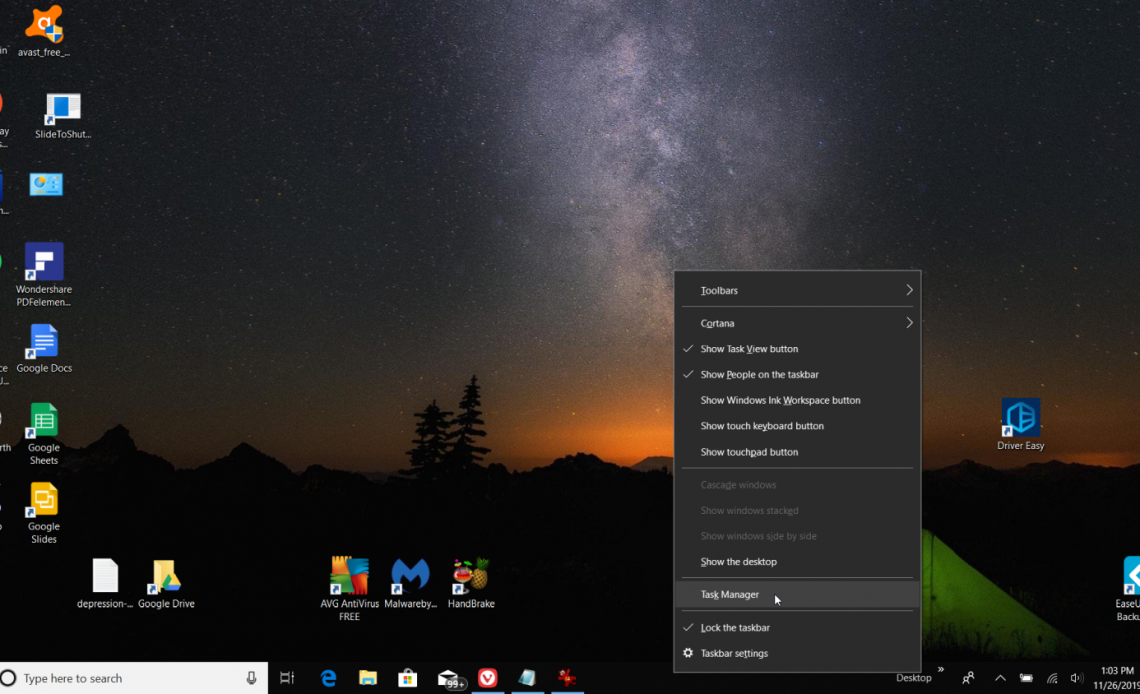Select Show the desktop menu entry
1140x694 pixels.
click(x=738, y=562)
